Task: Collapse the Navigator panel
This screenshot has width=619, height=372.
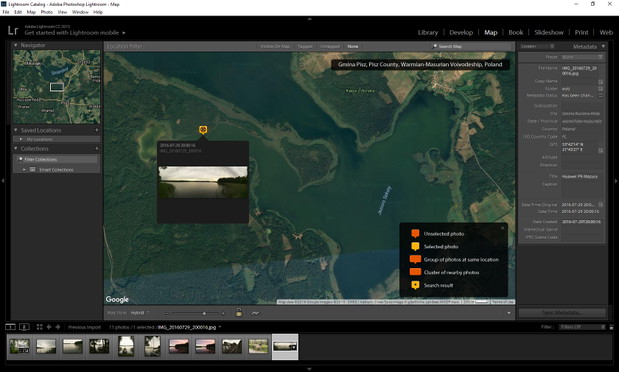Action: coord(16,45)
